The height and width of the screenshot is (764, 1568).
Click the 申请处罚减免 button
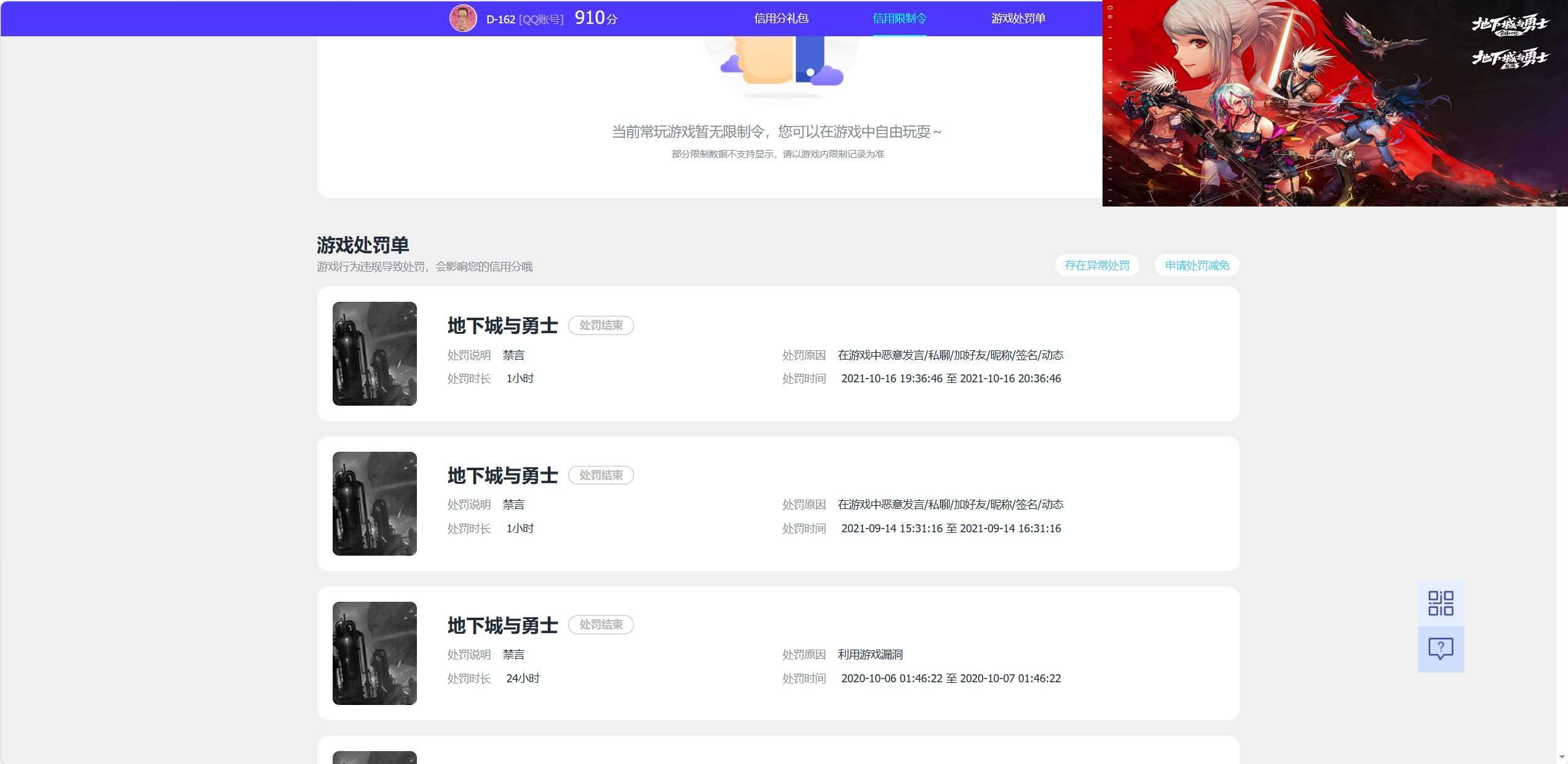coord(1197,266)
